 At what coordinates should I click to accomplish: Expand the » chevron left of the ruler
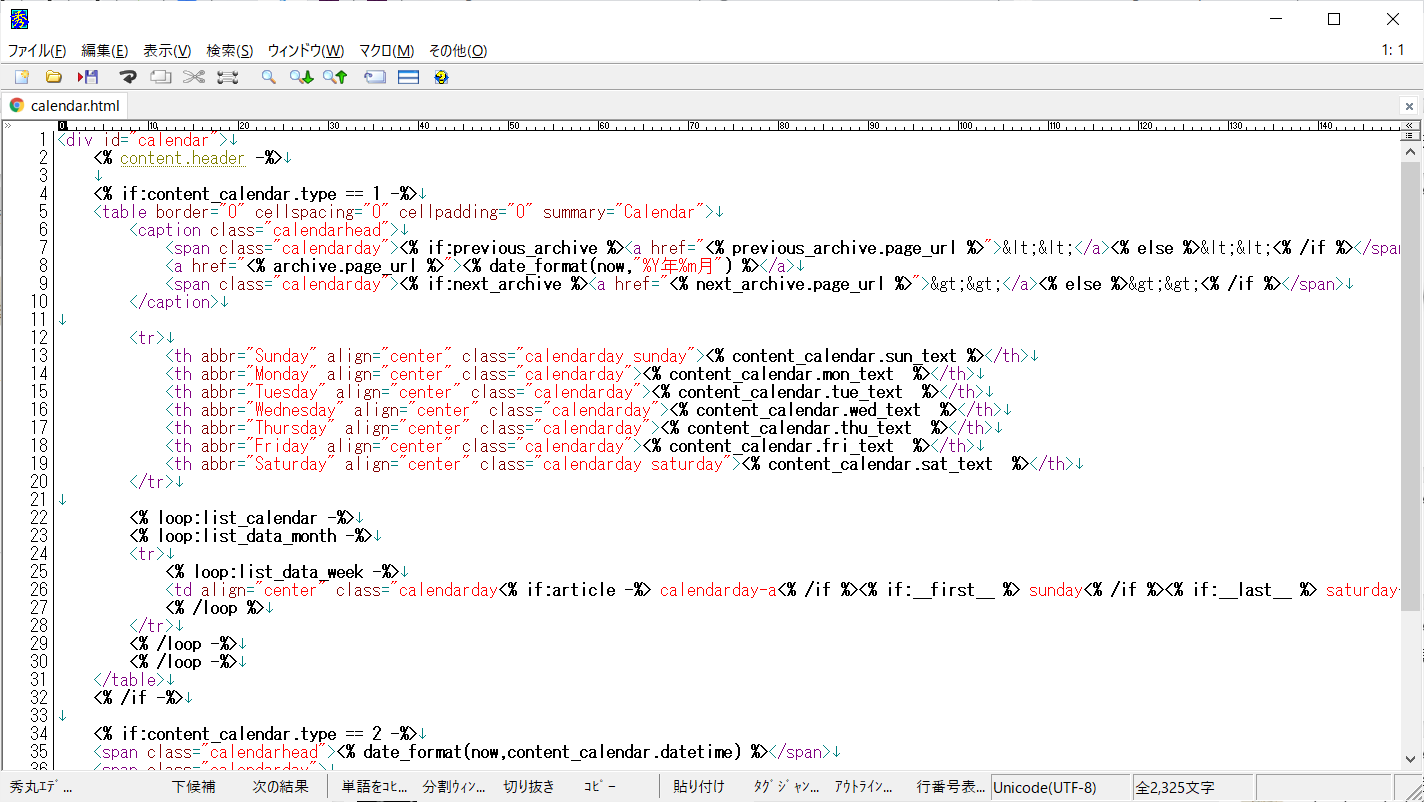click(8, 126)
